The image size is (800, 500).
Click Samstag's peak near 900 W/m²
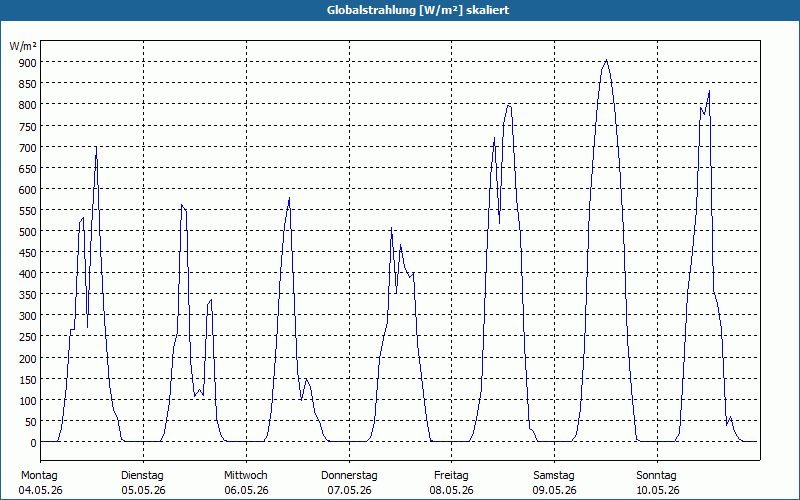point(606,60)
